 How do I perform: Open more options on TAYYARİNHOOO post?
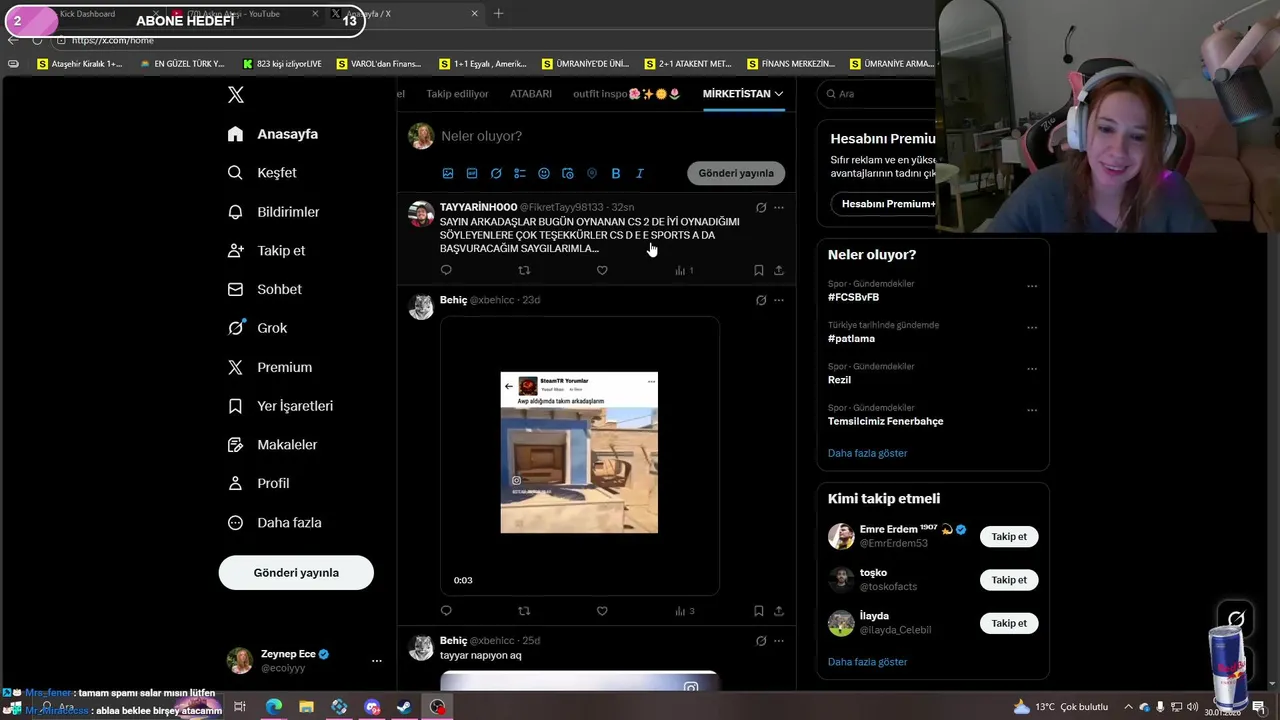pyautogui.click(x=779, y=208)
